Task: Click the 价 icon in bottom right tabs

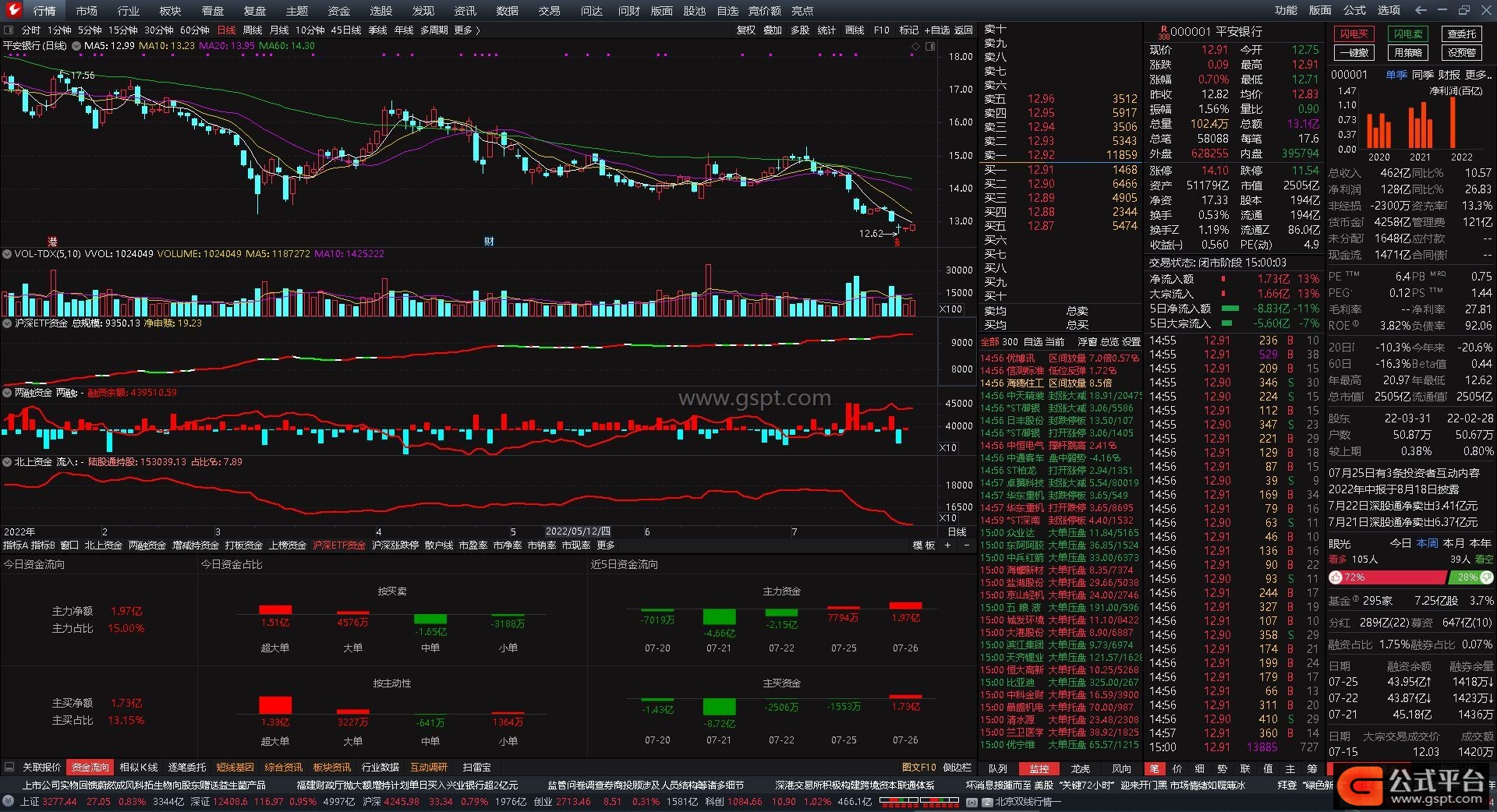Action: pyautogui.click(x=1177, y=768)
